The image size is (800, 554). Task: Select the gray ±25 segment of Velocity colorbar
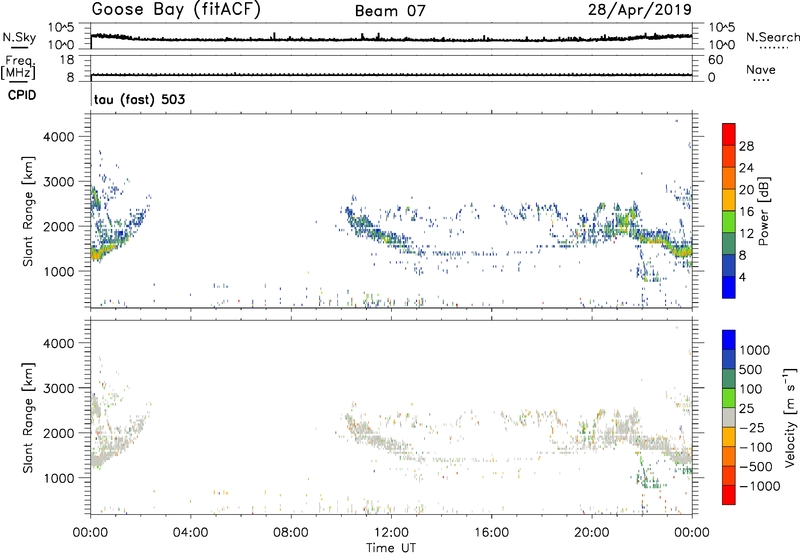(x=729, y=417)
